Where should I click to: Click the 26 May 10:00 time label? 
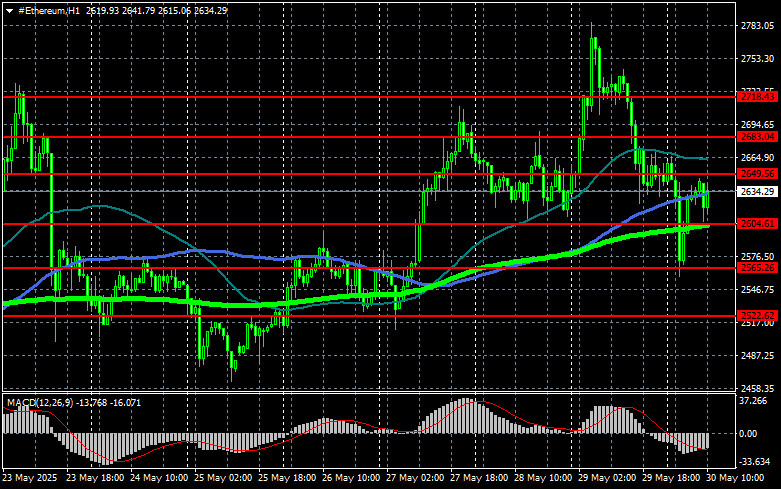pyautogui.click(x=351, y=478)
